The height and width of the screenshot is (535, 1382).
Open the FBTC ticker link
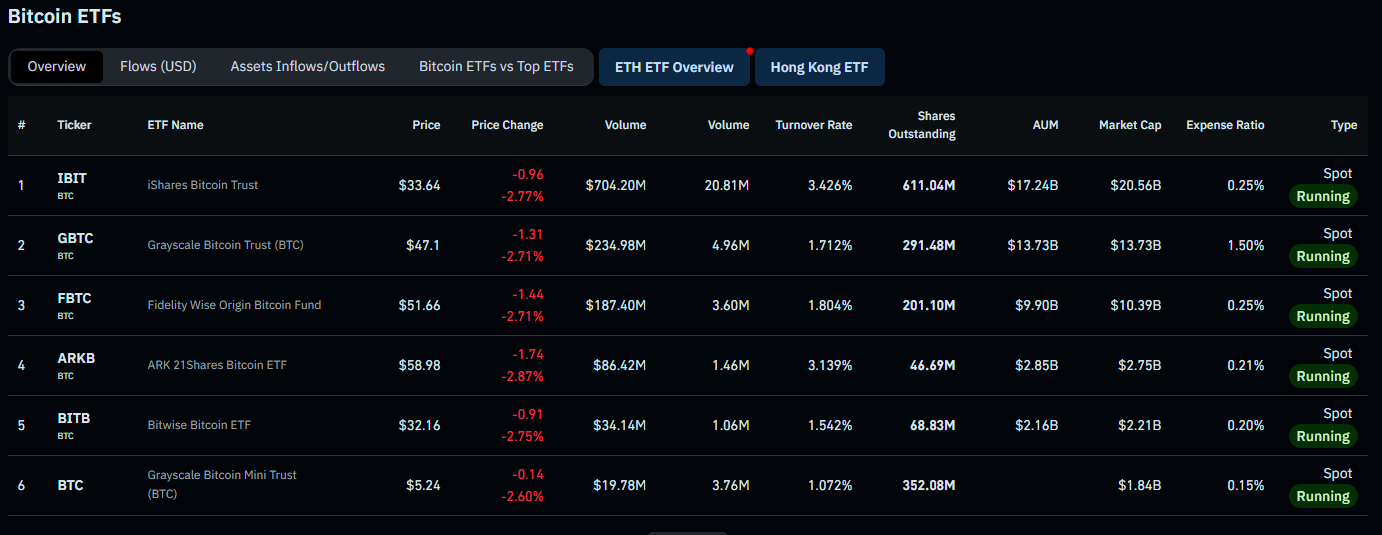click(x=75, y=298)
